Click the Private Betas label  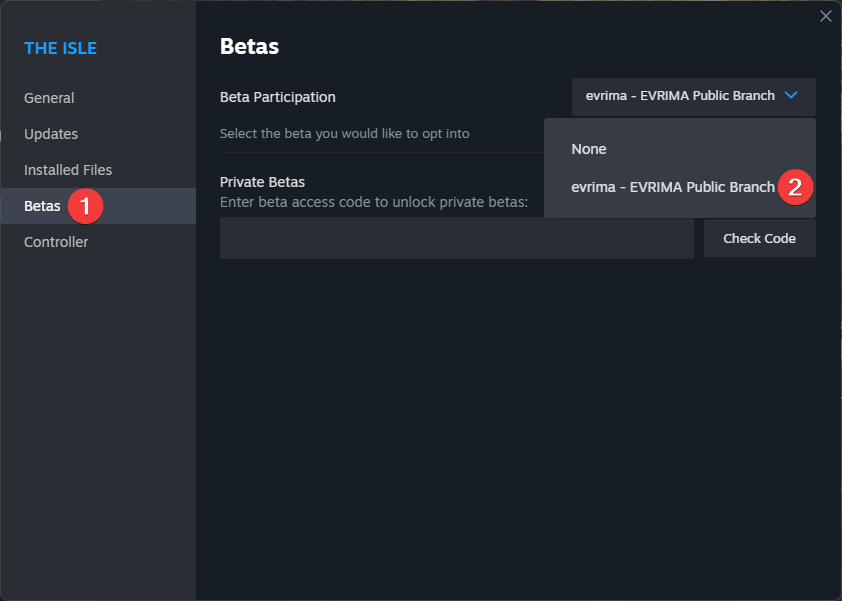coord(263,182)
